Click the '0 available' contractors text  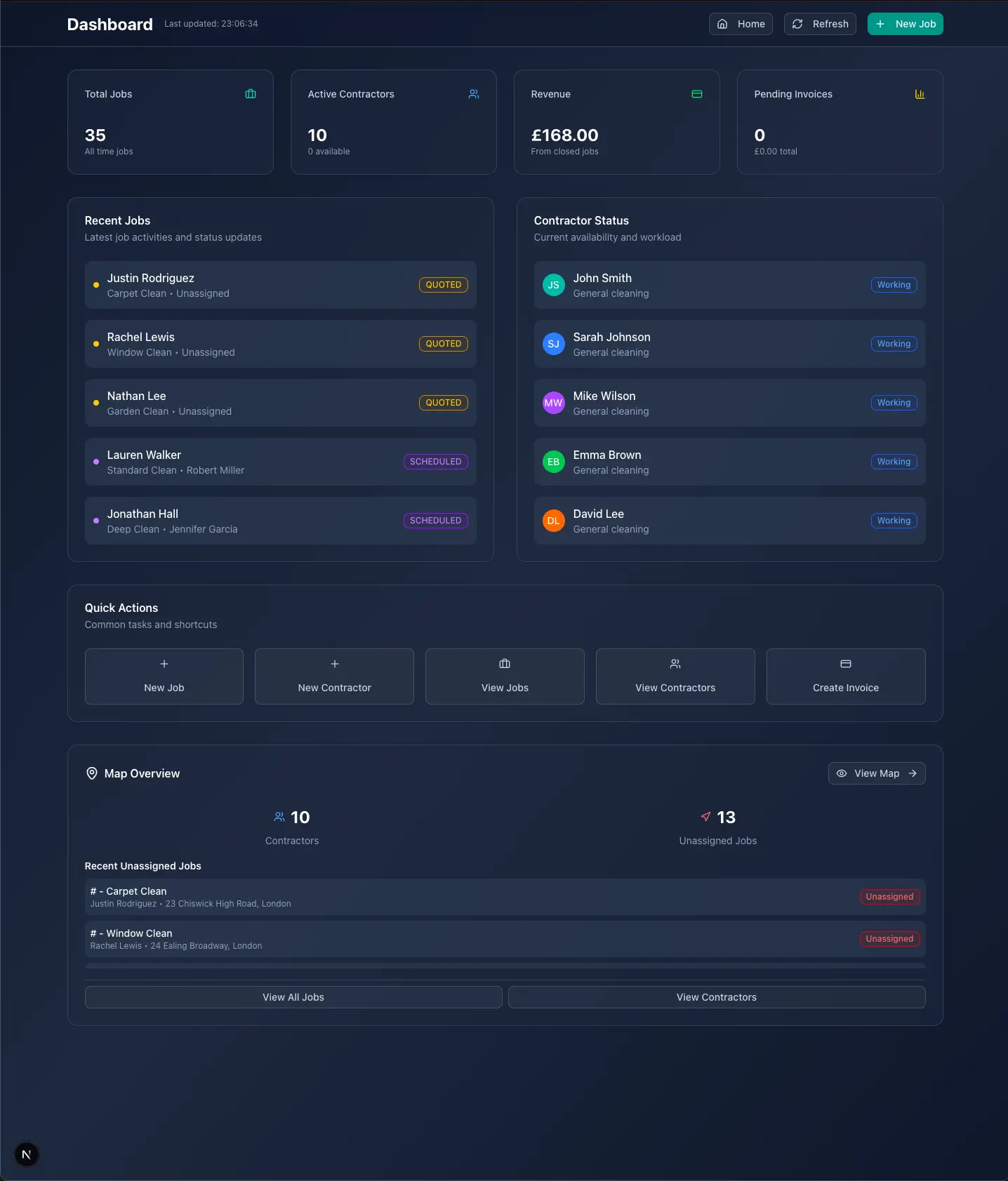[329, 152]
